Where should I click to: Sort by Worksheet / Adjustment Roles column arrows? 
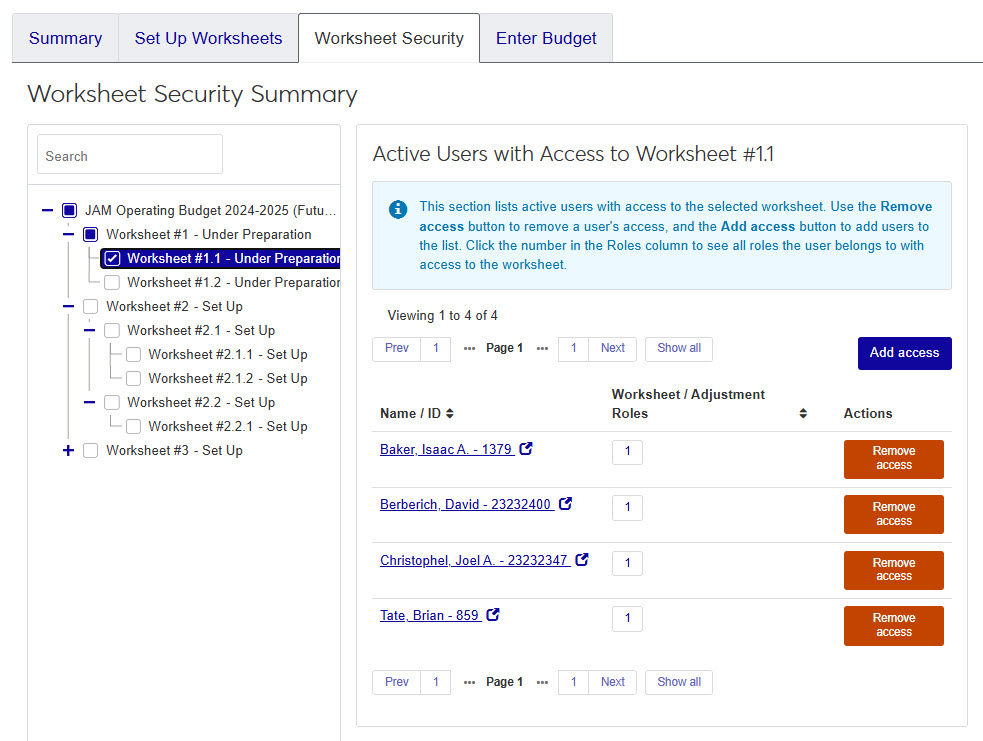[x=803, y=413]
